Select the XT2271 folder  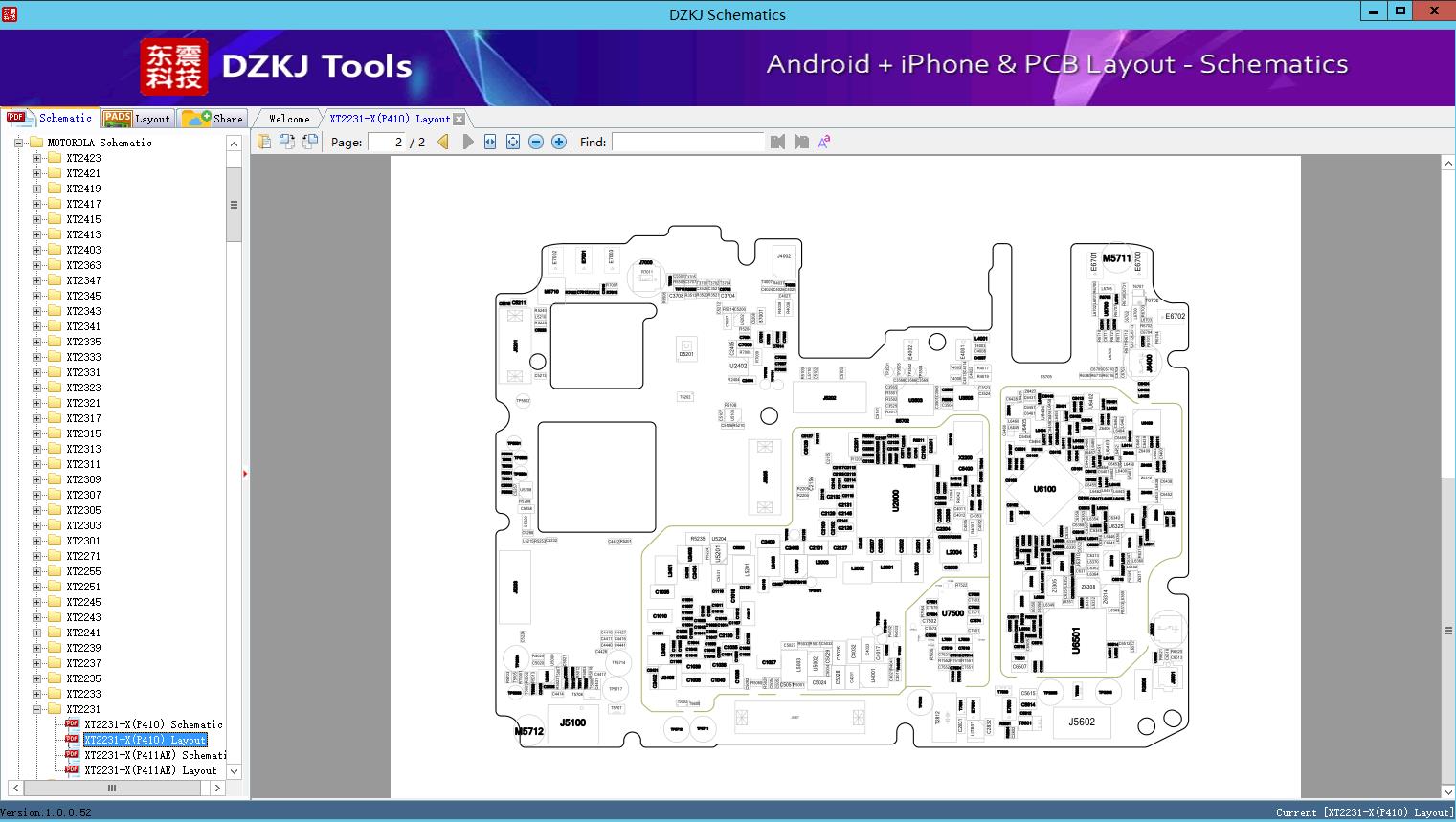pos(83,556)
